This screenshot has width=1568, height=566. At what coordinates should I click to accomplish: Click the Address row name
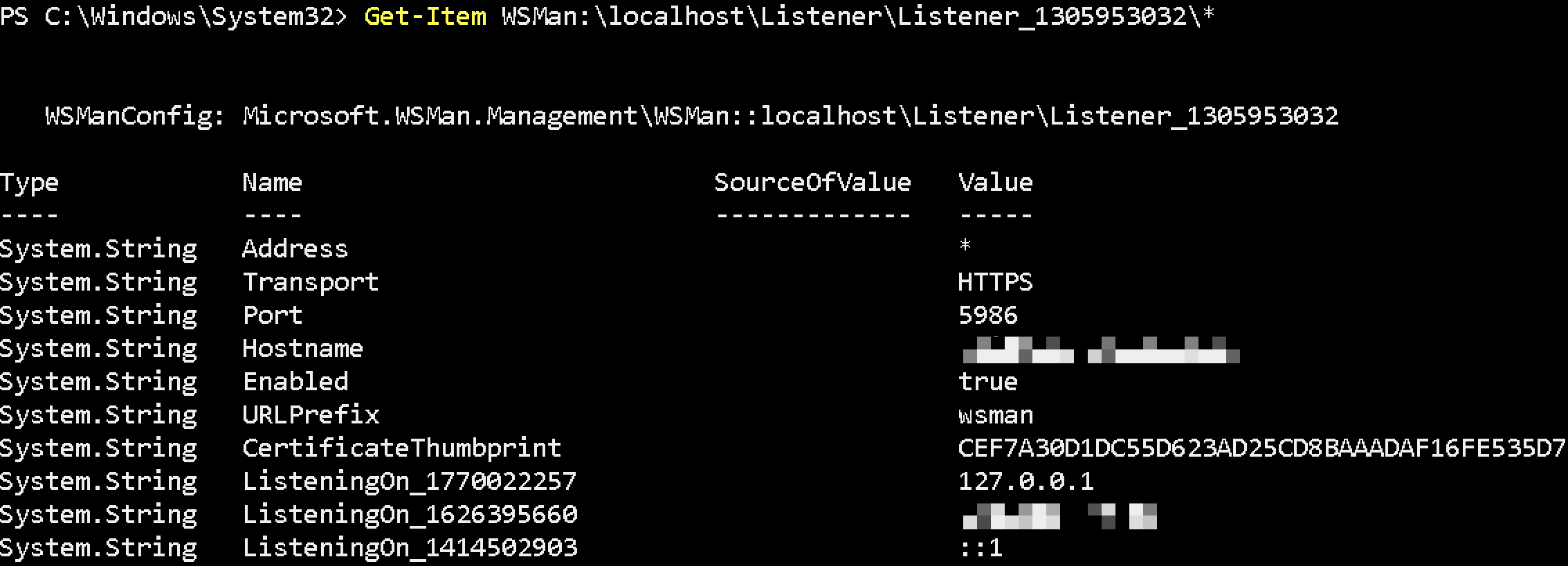(295, 249)
